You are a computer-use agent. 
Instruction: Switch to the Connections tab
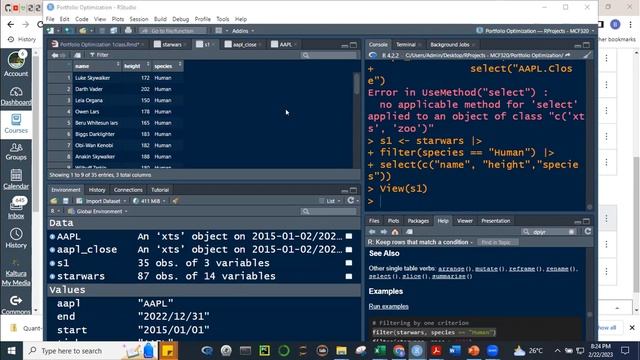point(128,190)
